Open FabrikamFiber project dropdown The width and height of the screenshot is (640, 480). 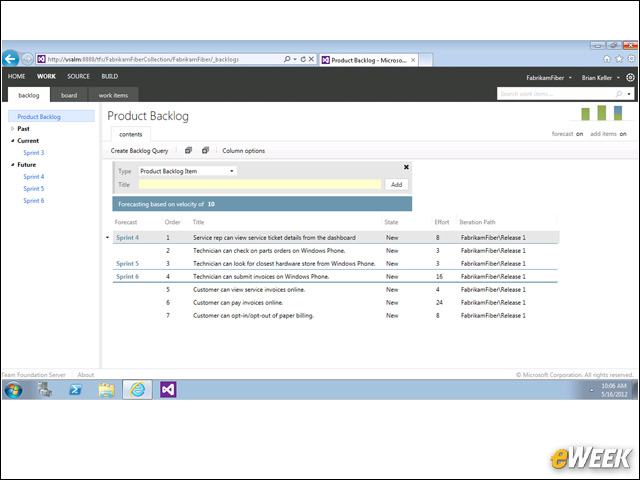tap(549, 78)
